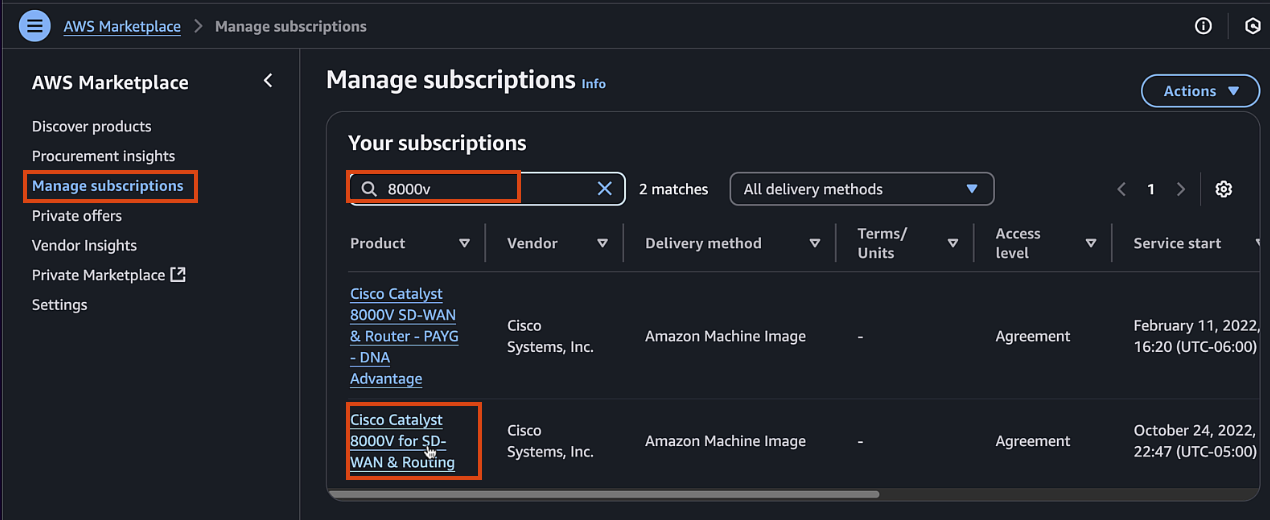Open the hamburger navigation menu
The height and width of the screenshot is (520, 1270).
click(x=34, y=26)
